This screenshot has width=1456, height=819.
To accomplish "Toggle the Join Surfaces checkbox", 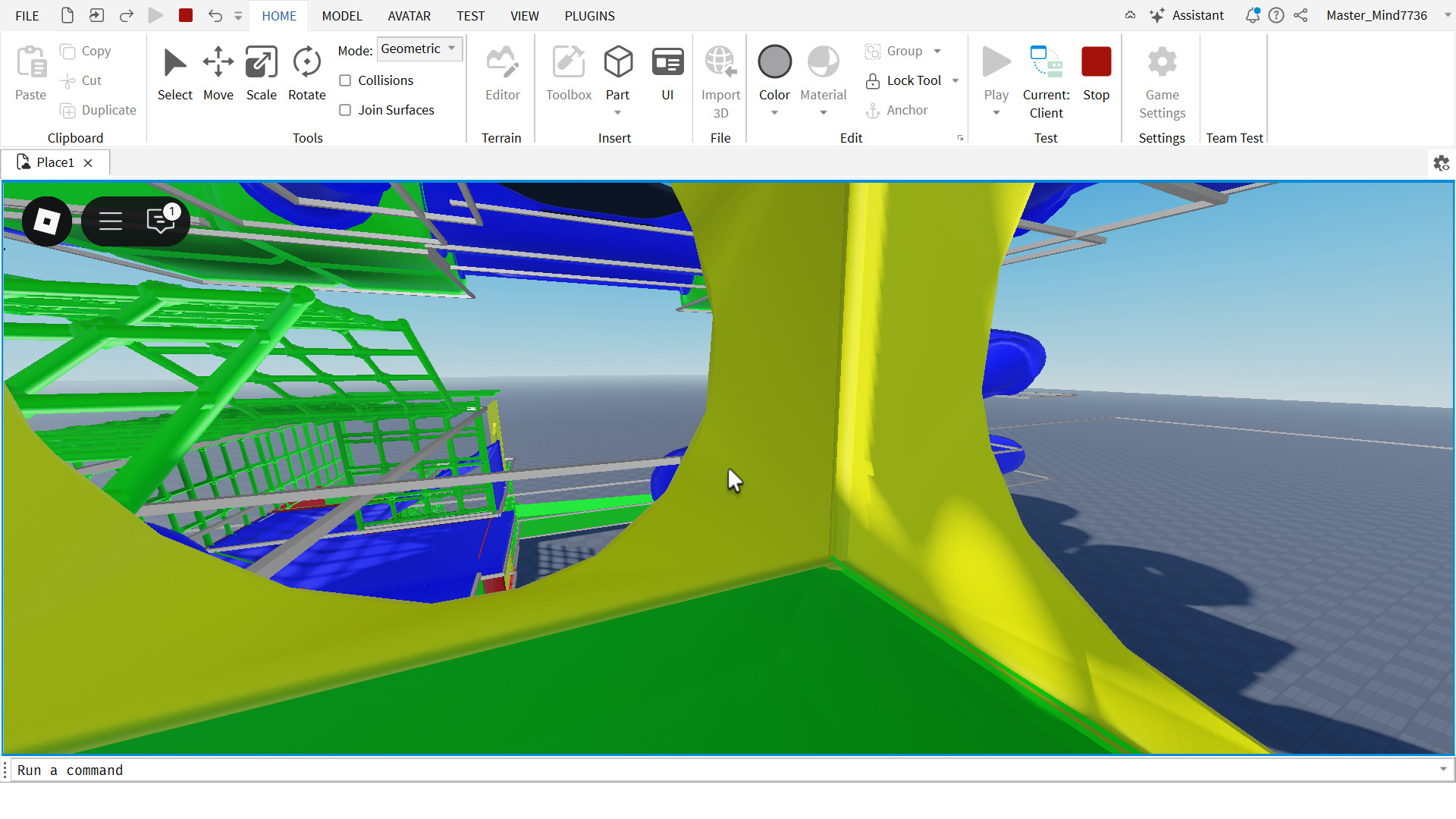I will click(345, 110).
